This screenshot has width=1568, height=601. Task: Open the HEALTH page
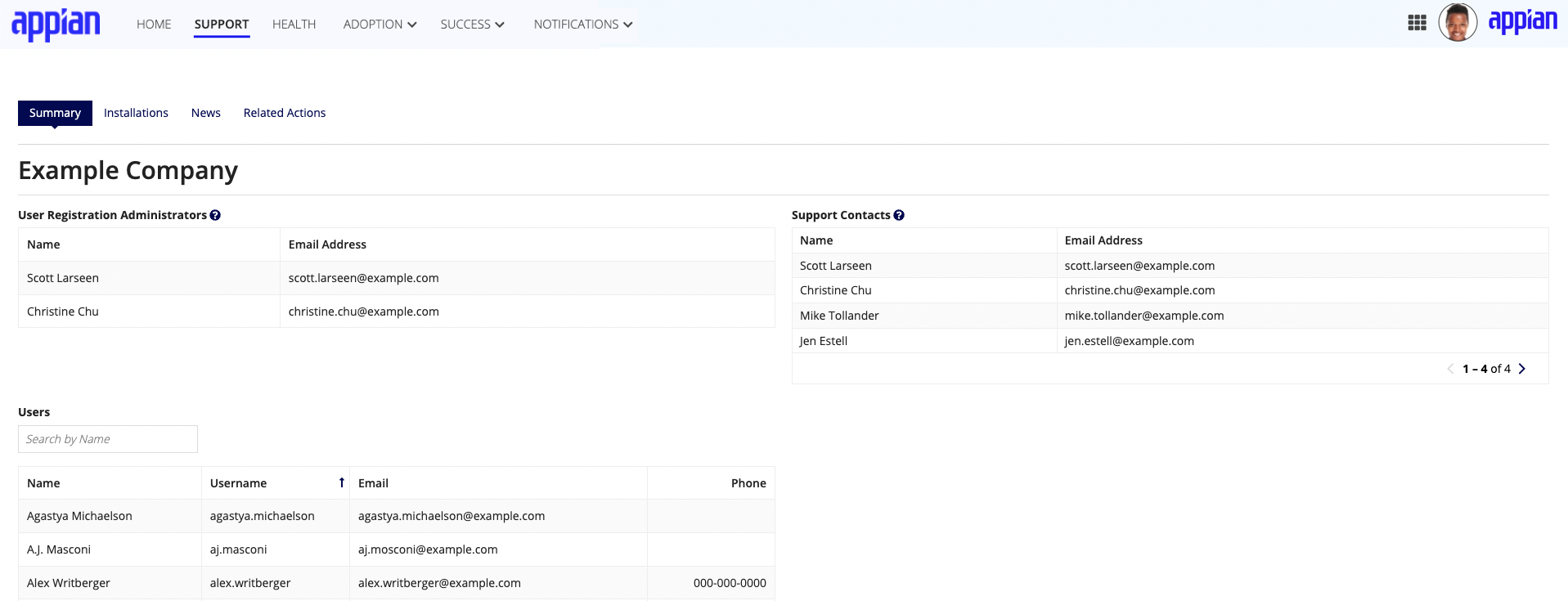click(x=294, y=25)
